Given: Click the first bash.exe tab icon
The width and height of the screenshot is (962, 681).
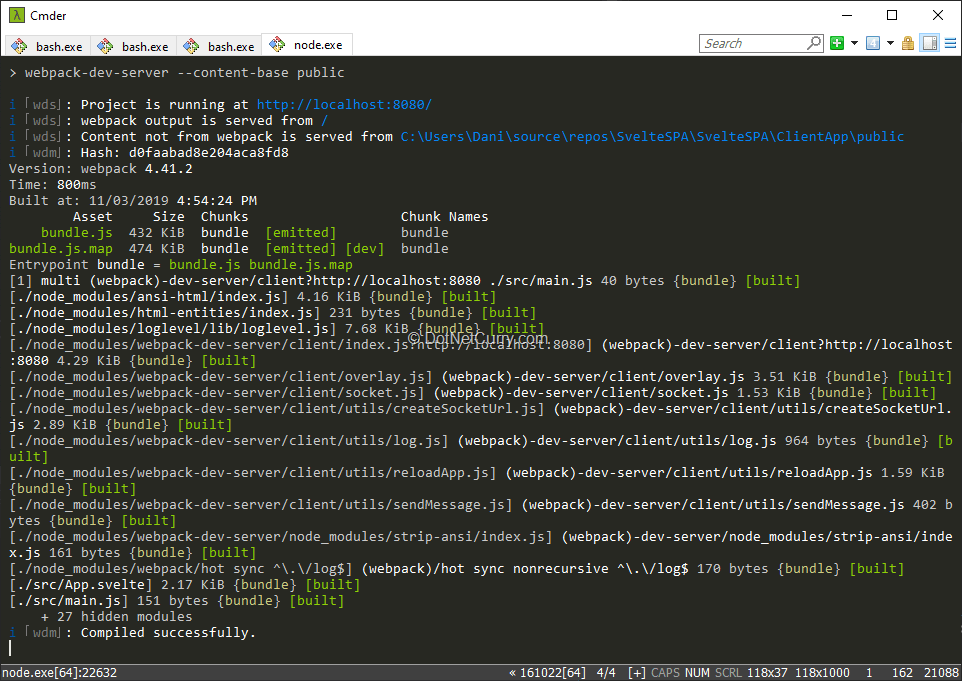Looking at the screenshot, I should 20,46.
